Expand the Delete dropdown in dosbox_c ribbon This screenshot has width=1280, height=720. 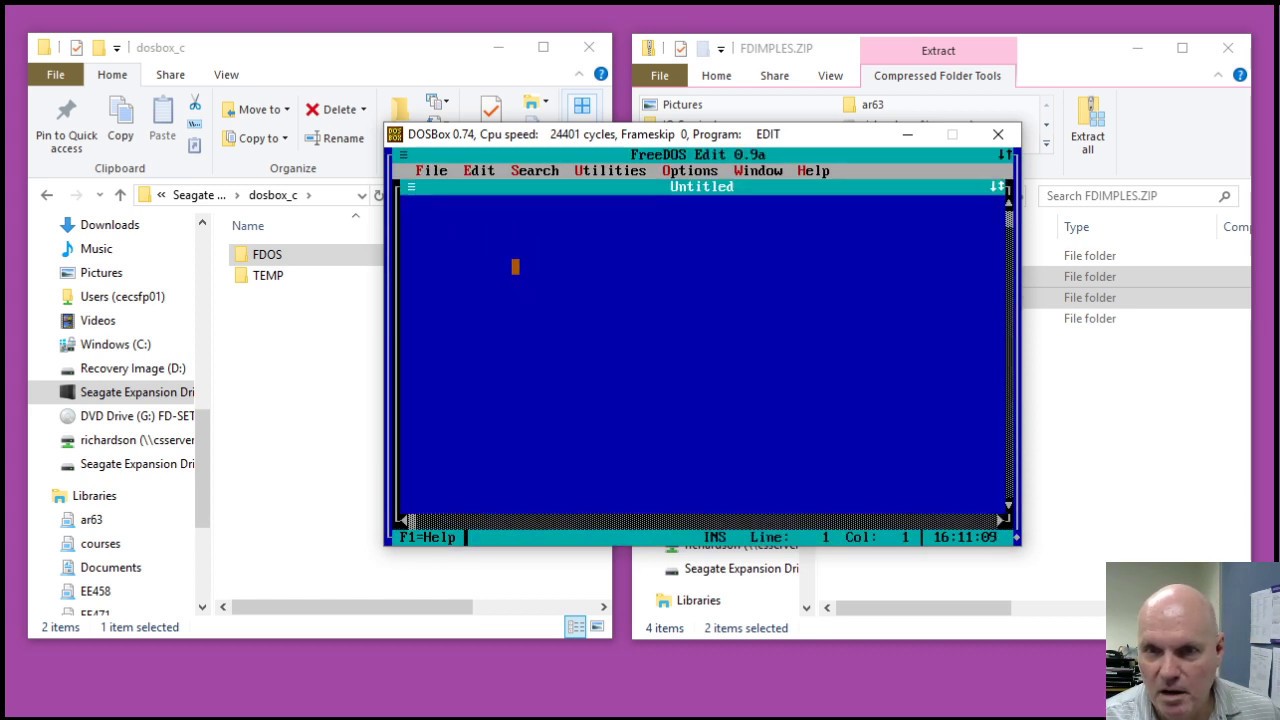[363, 110]
